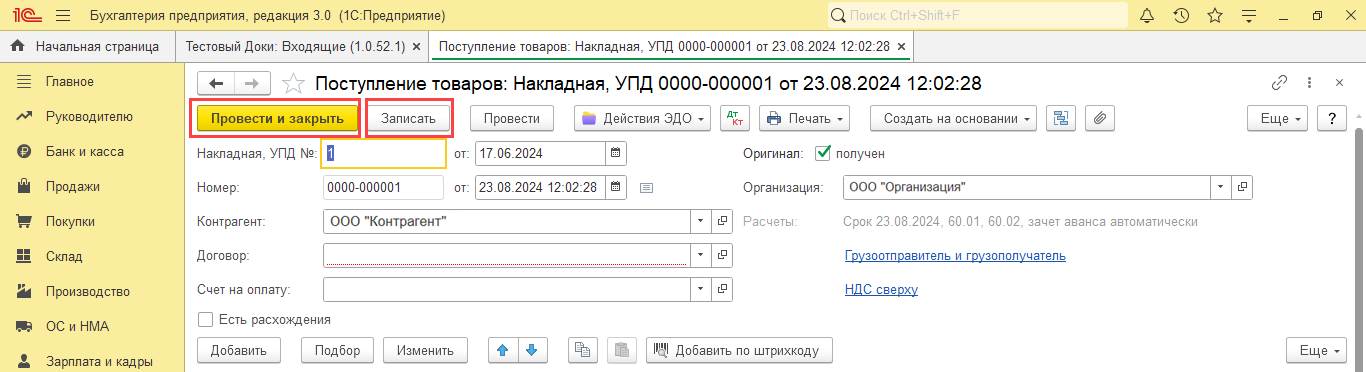Enable Есть расхождения checkbox
The height and width of the screenshot is (372, 1366).
[x=205, y=320]
